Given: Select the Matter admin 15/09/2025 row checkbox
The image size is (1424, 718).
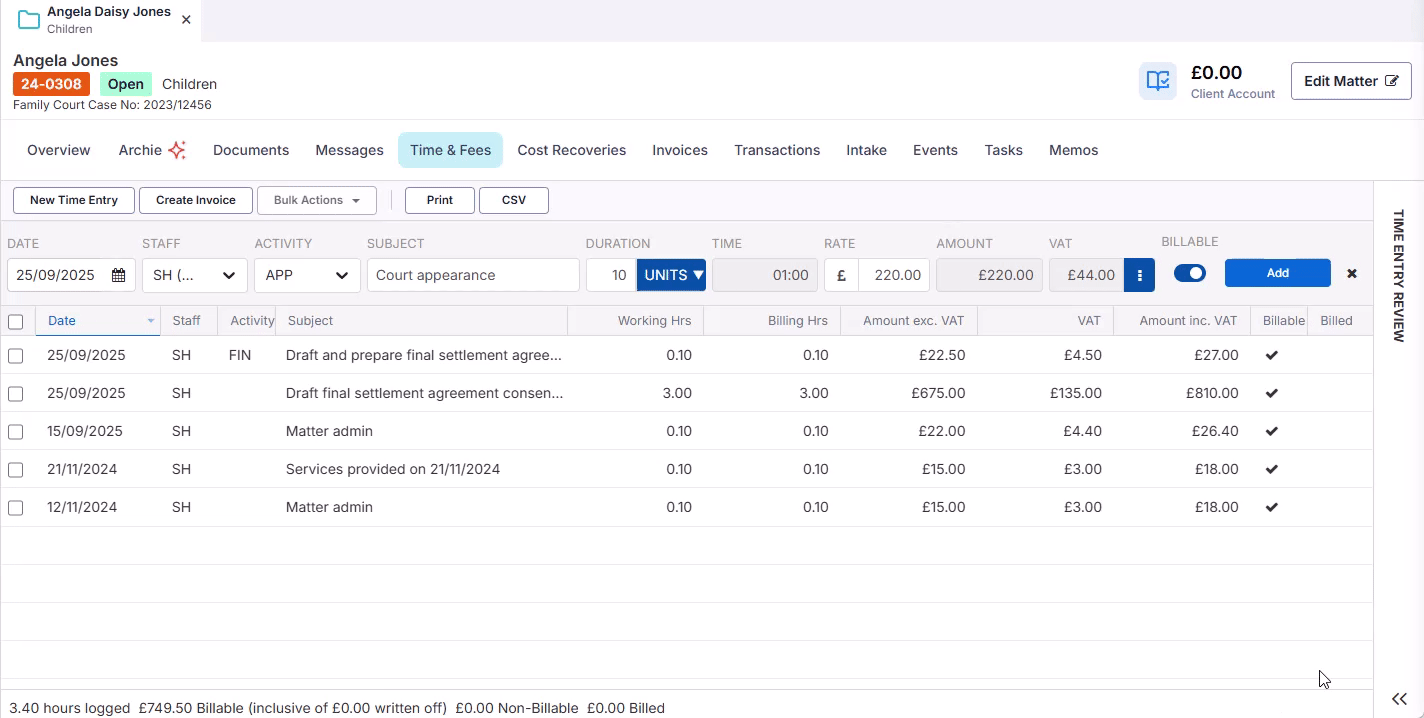Looking at the screenshot, I should [16, 432].
